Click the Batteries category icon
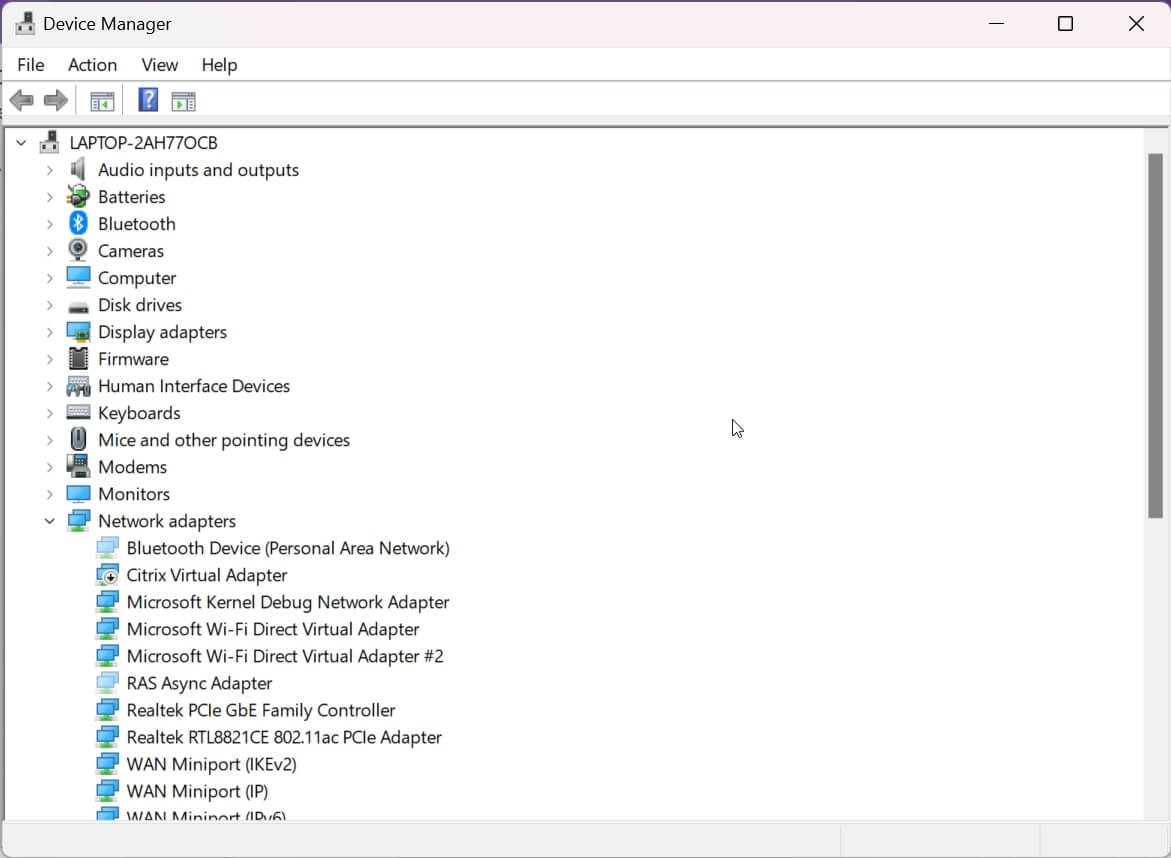The width and height of the screenshot is (1171, 858). [78, 196]
